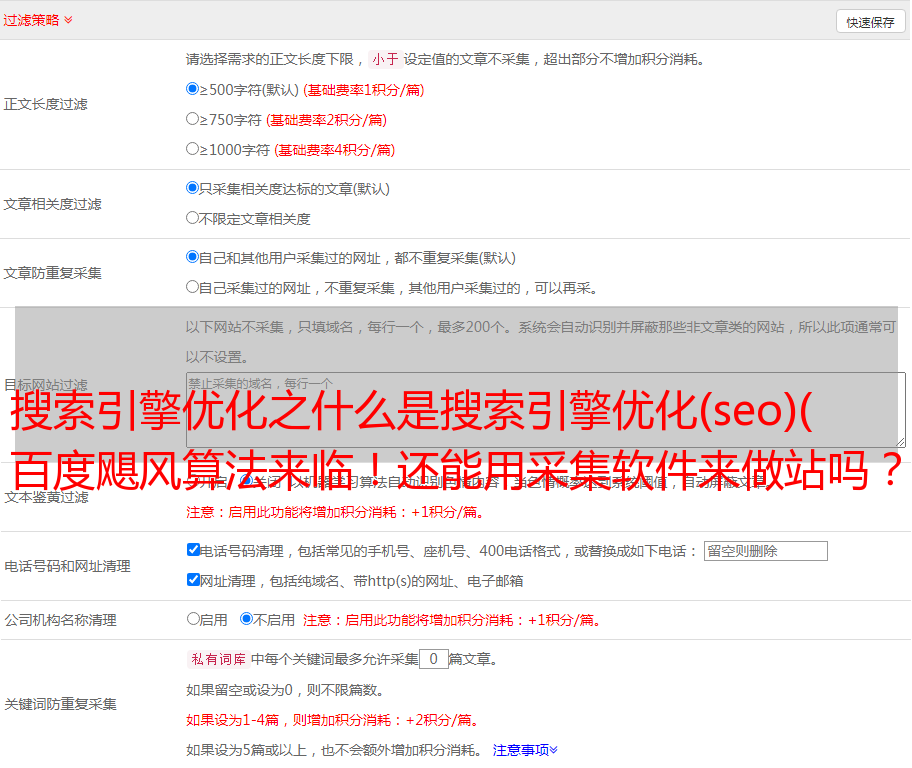Click the per-keyword article count field

(433, 659)
